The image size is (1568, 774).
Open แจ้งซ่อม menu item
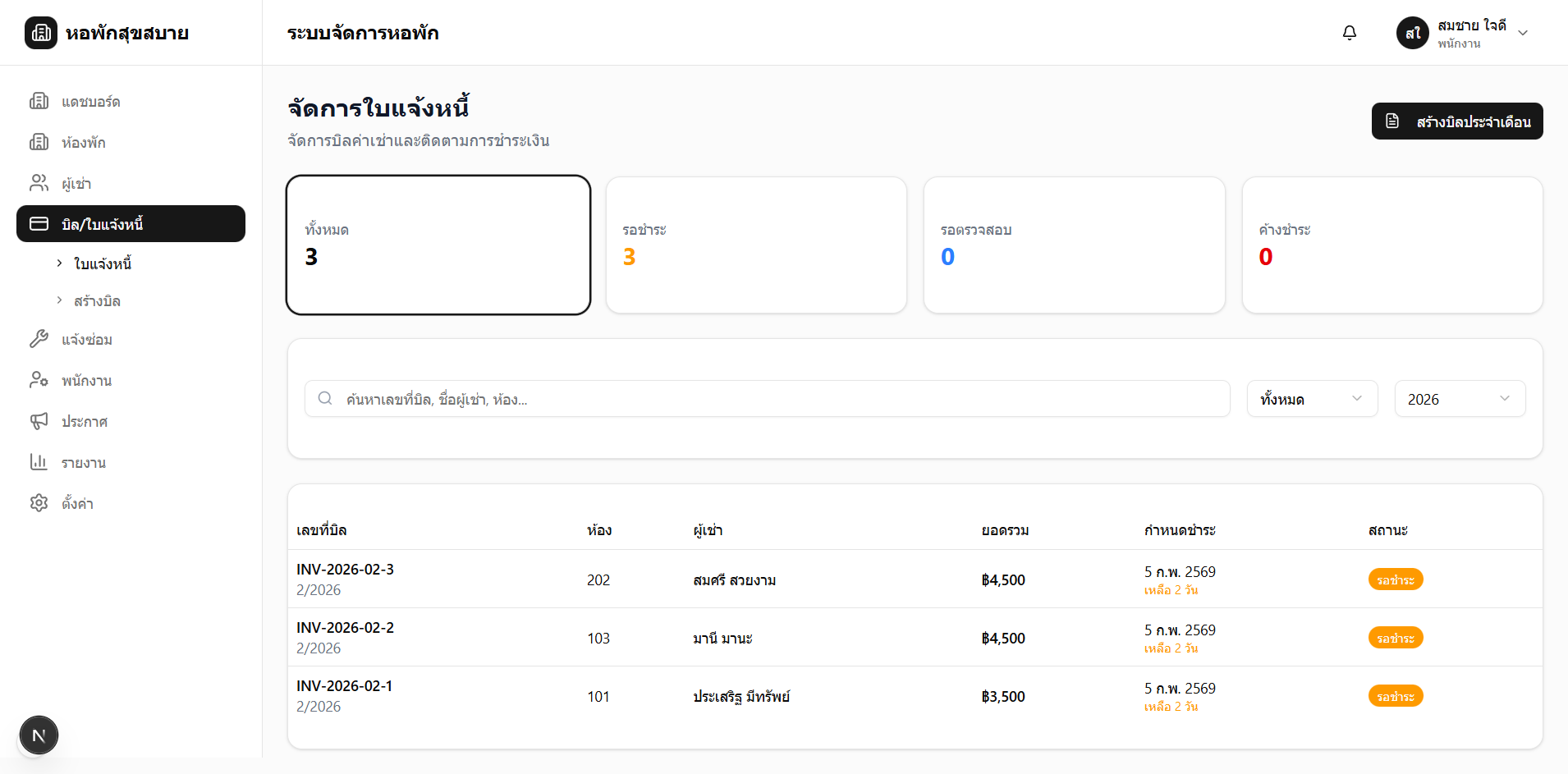(131, 339)
